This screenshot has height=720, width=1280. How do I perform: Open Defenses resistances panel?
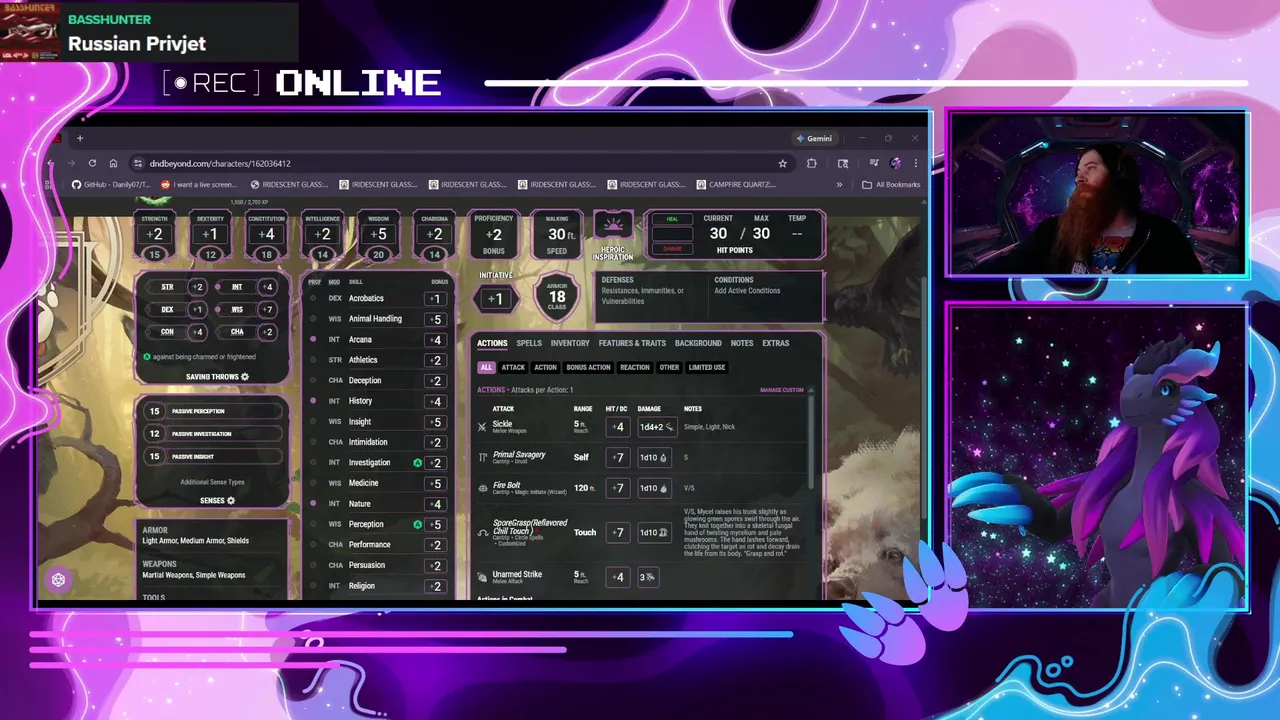click(651, 296)
